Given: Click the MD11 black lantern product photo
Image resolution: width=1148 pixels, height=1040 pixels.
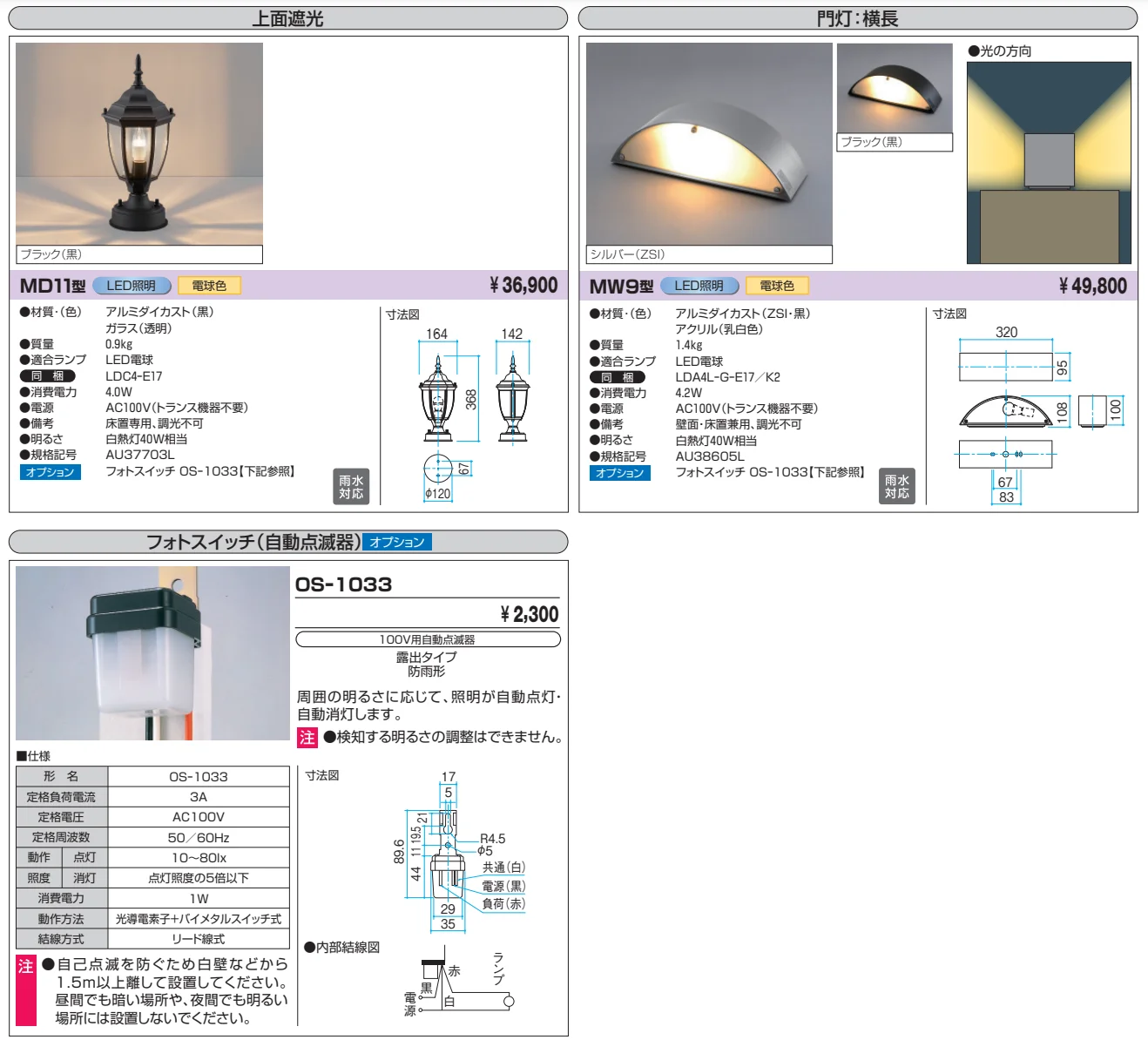Looking at the screenshot, I should 139,144.
